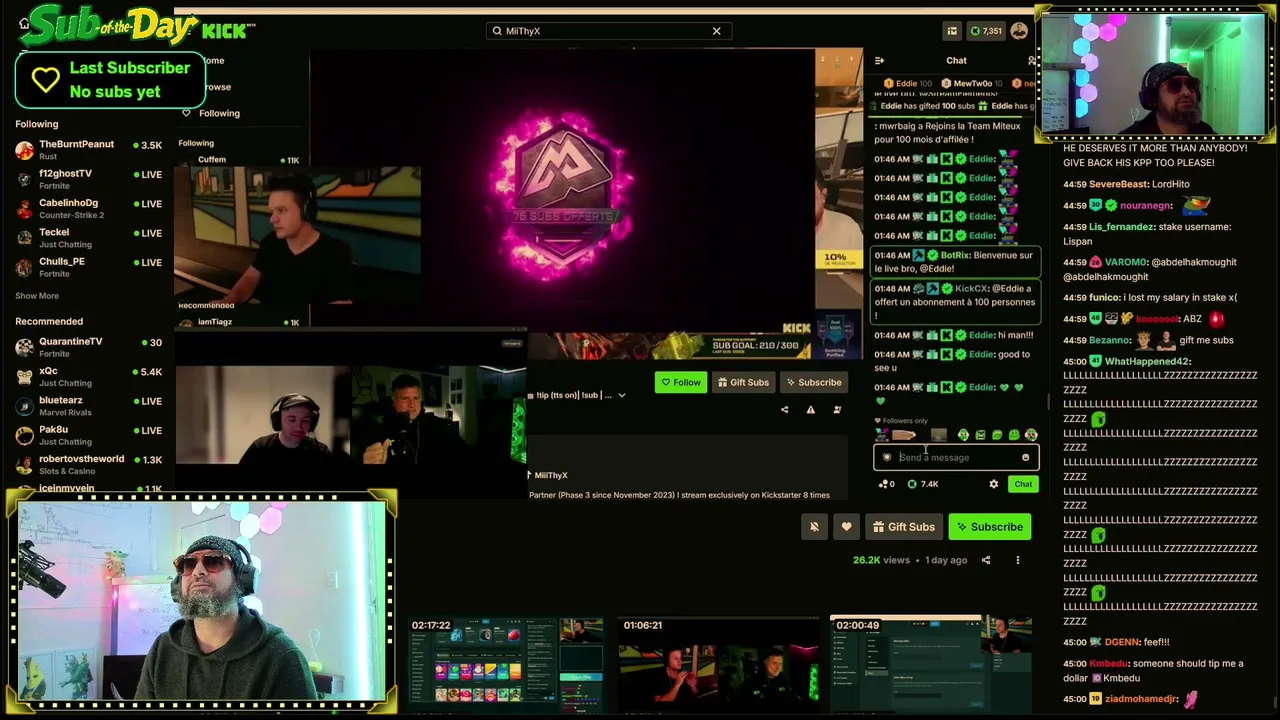
Task: Open bluetearz recommended channel
Action: click(88, 406)
